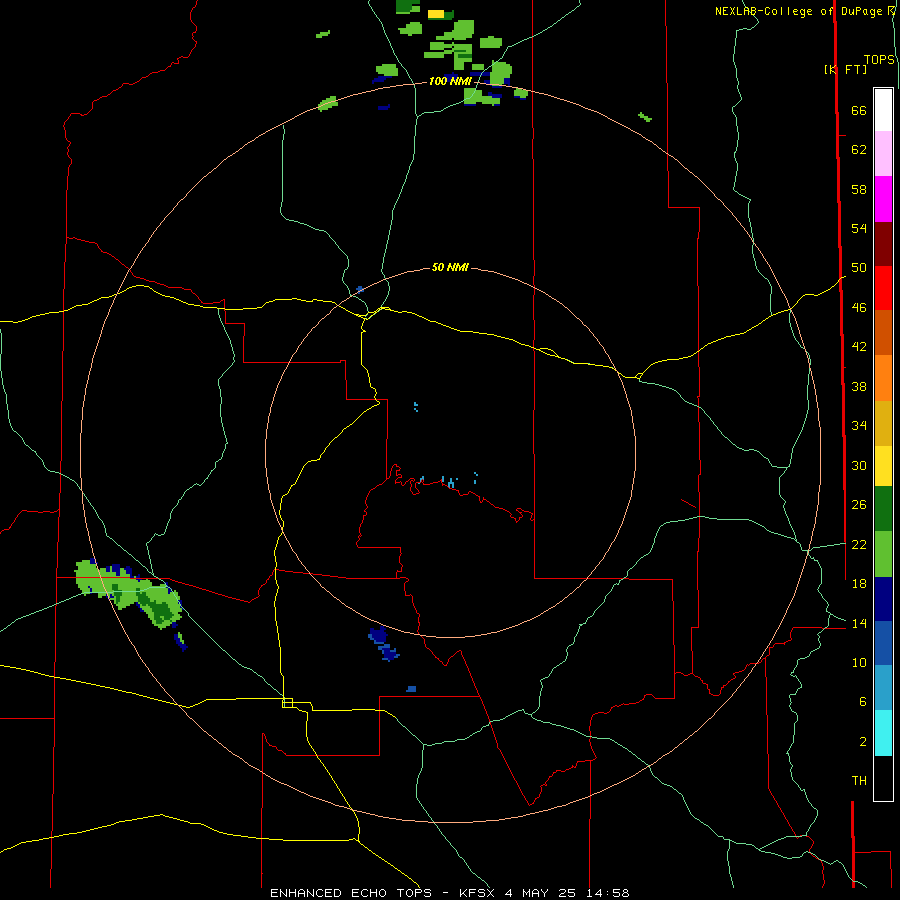Click the black TH swatch in legend
900x900 pixels.
tap(883, 778)
